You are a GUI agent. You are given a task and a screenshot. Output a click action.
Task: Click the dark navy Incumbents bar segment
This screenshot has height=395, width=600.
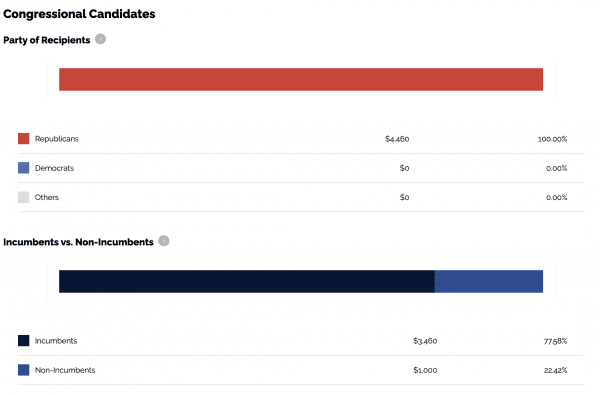247,281
